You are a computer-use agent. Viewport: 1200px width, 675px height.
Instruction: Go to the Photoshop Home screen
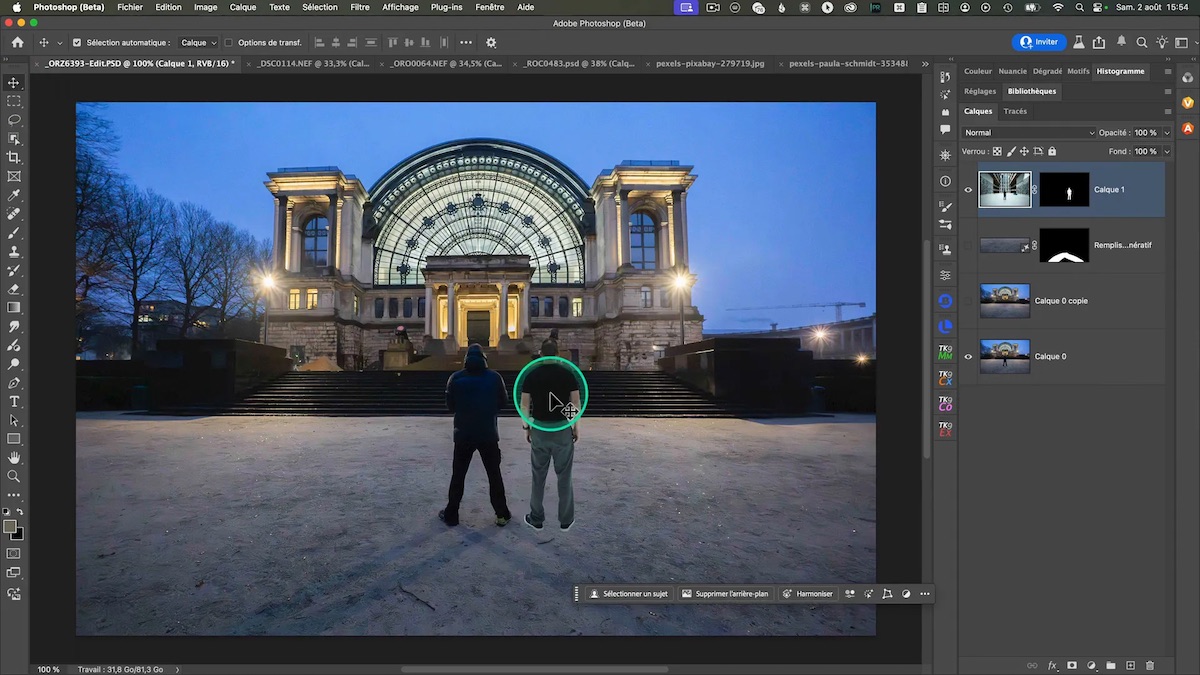tap(17, 43)
